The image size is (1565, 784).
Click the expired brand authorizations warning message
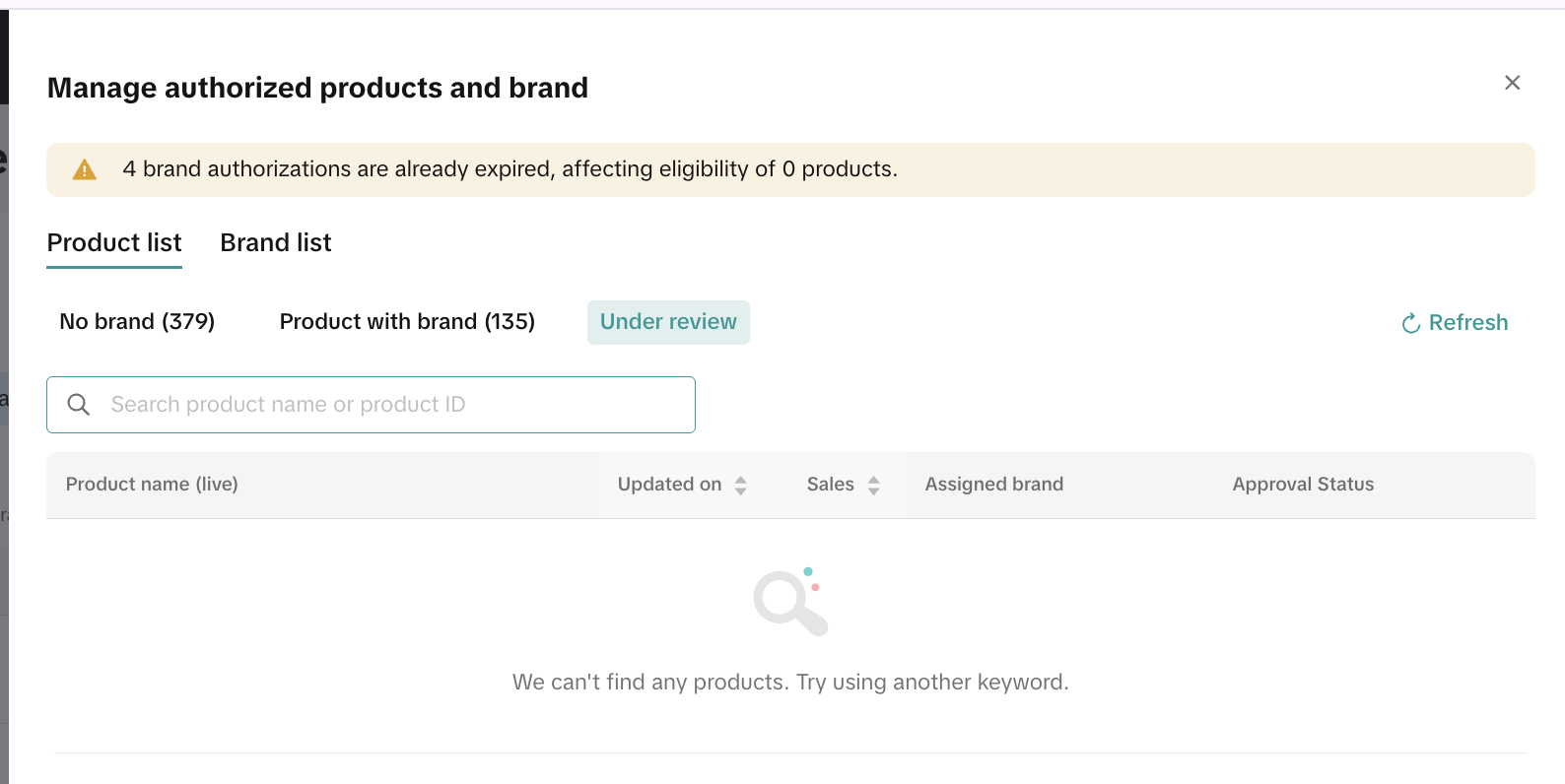point(510,169)
